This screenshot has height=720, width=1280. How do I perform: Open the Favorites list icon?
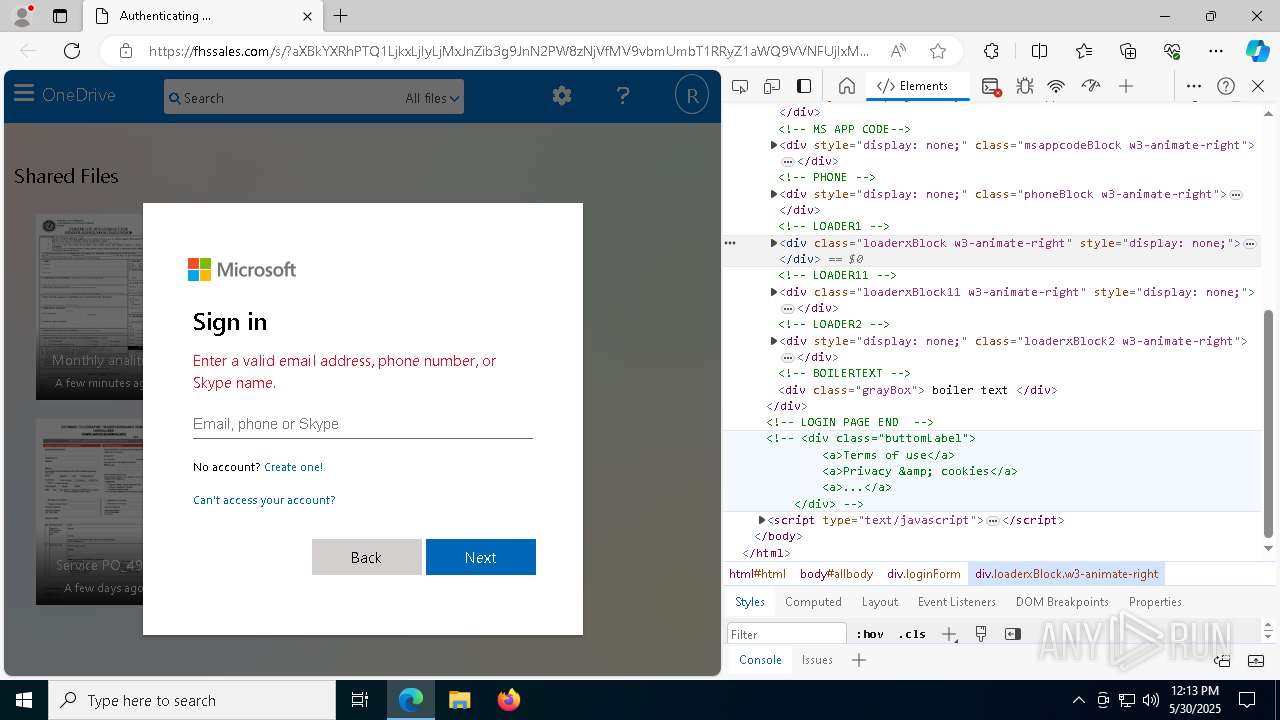pos(1084,51)
